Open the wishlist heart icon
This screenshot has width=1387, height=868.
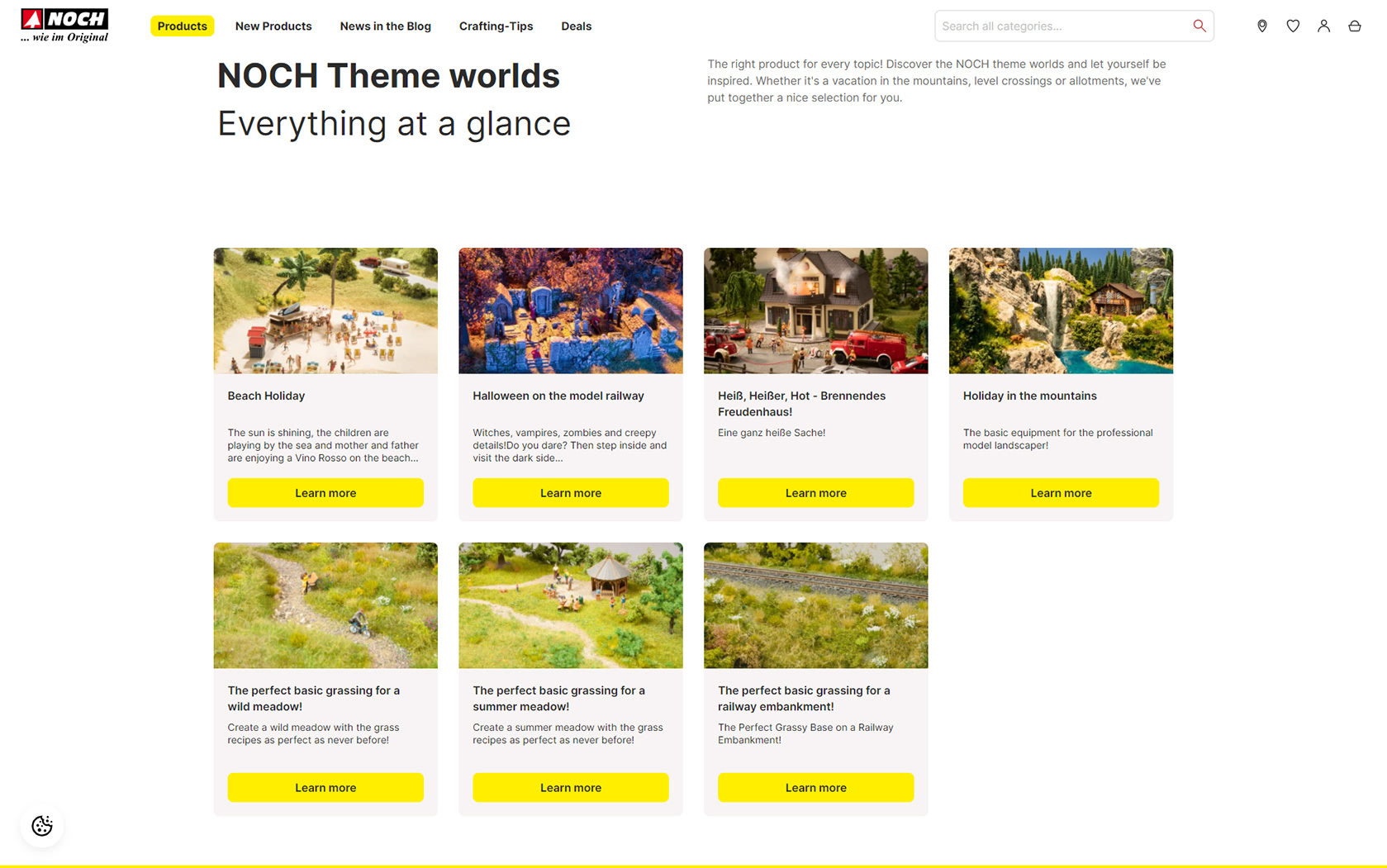coord(1293,26)
